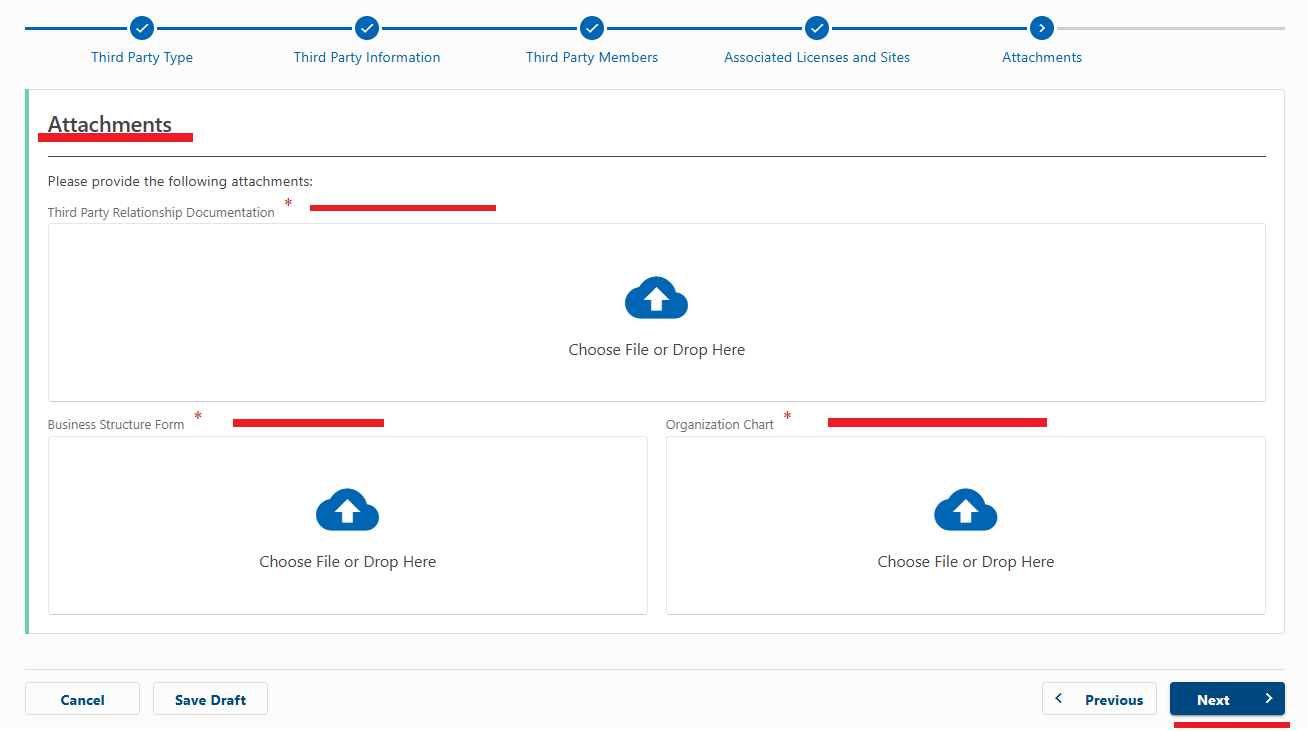Click cloud upload icon for Third Party Relationship Documentation
Image resolution: width=1308 pixels, height=731 pixels.
click(656, 298)
